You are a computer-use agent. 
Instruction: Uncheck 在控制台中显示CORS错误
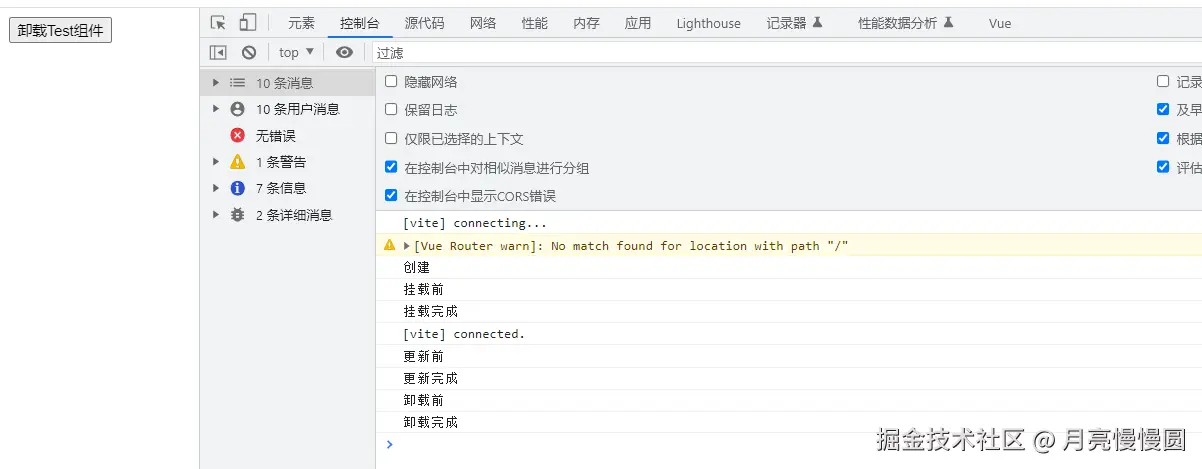[x=391, y=196]
